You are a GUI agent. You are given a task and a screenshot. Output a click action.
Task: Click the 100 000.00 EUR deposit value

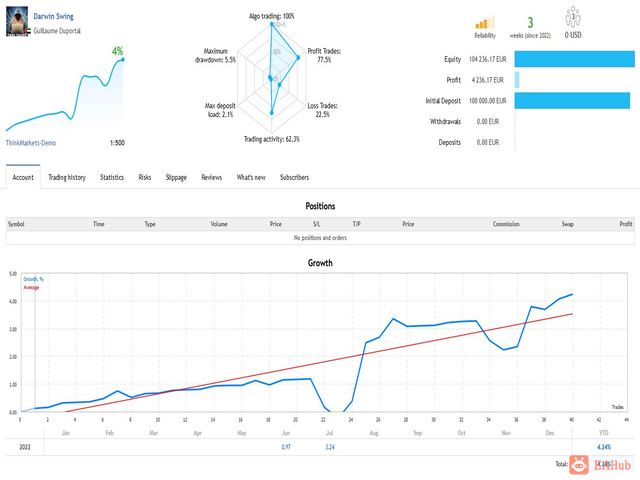(487, 101)
